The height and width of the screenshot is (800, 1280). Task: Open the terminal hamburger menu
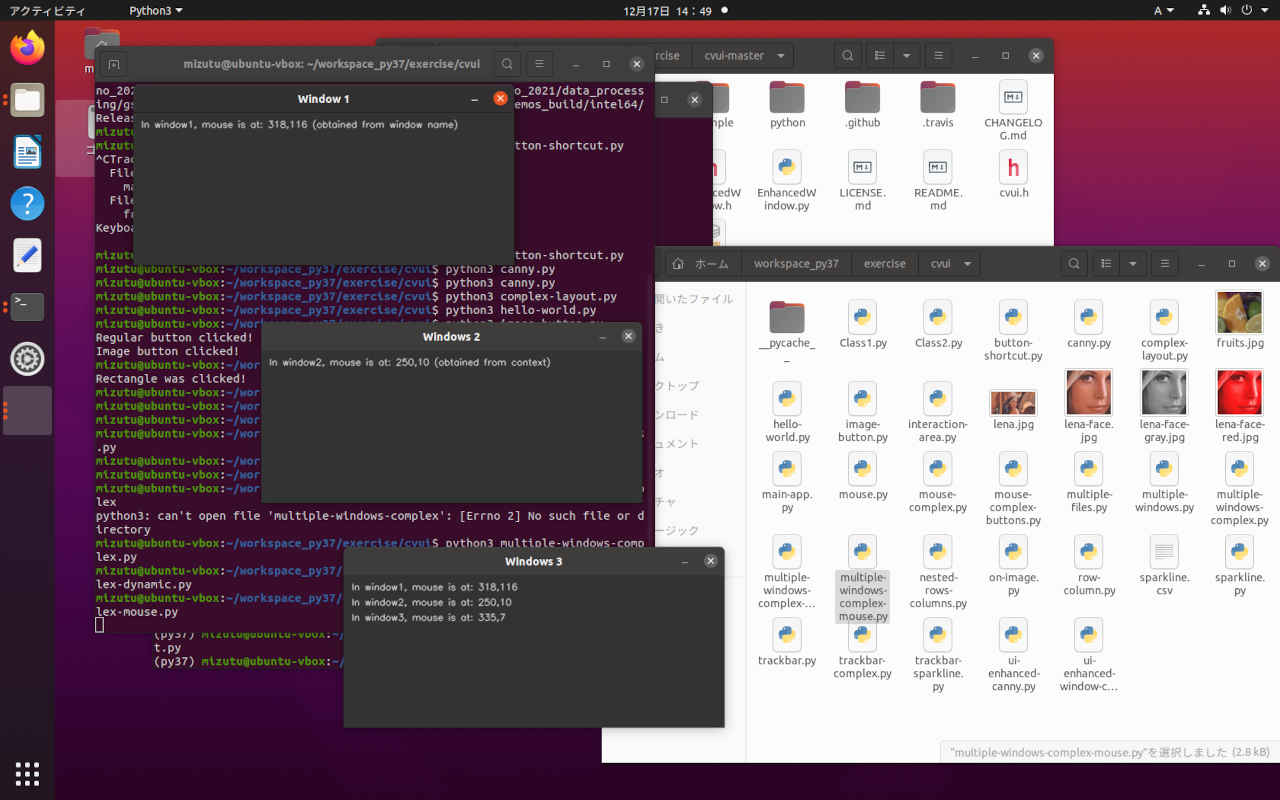click(539, 64)
